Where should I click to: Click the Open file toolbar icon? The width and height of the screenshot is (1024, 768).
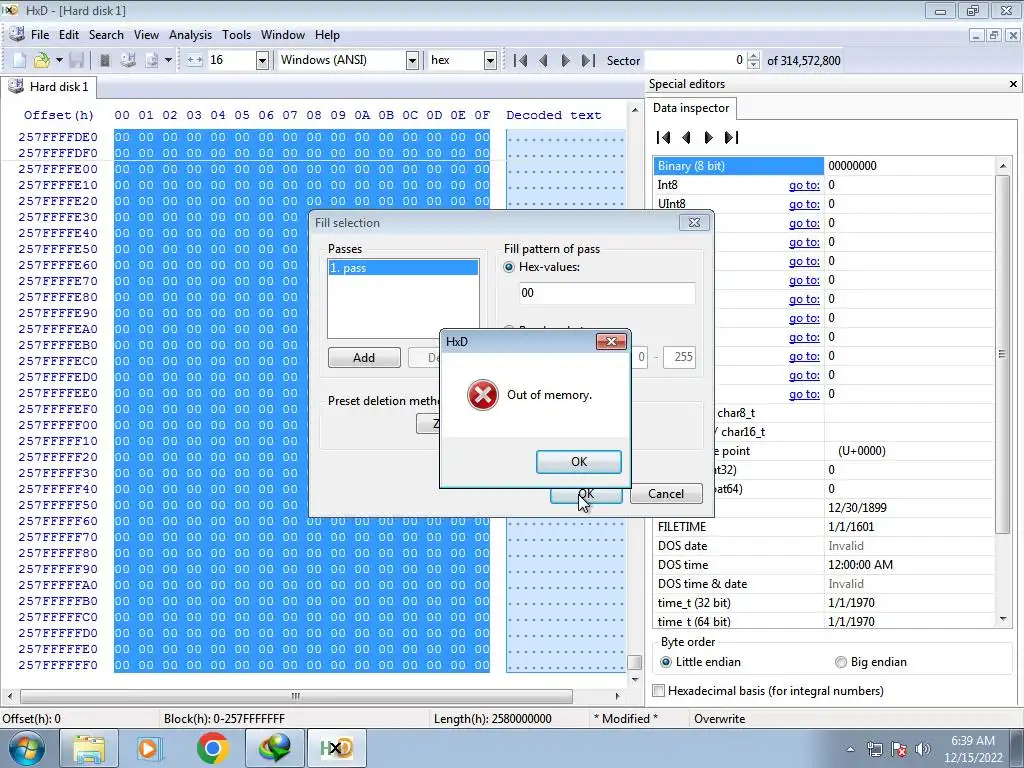42,60
